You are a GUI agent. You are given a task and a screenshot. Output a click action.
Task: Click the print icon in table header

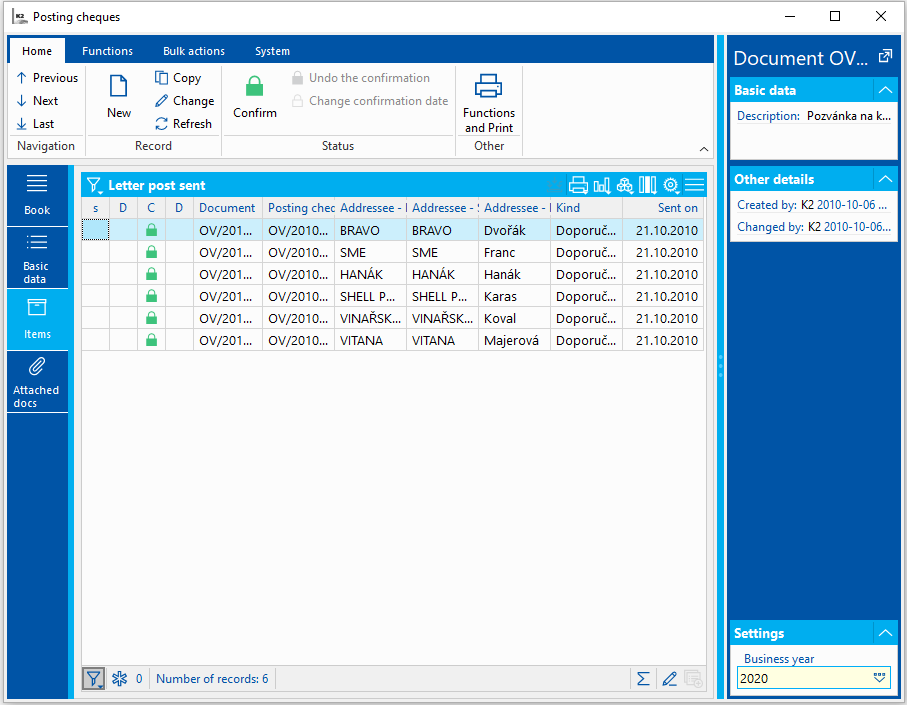578,185
